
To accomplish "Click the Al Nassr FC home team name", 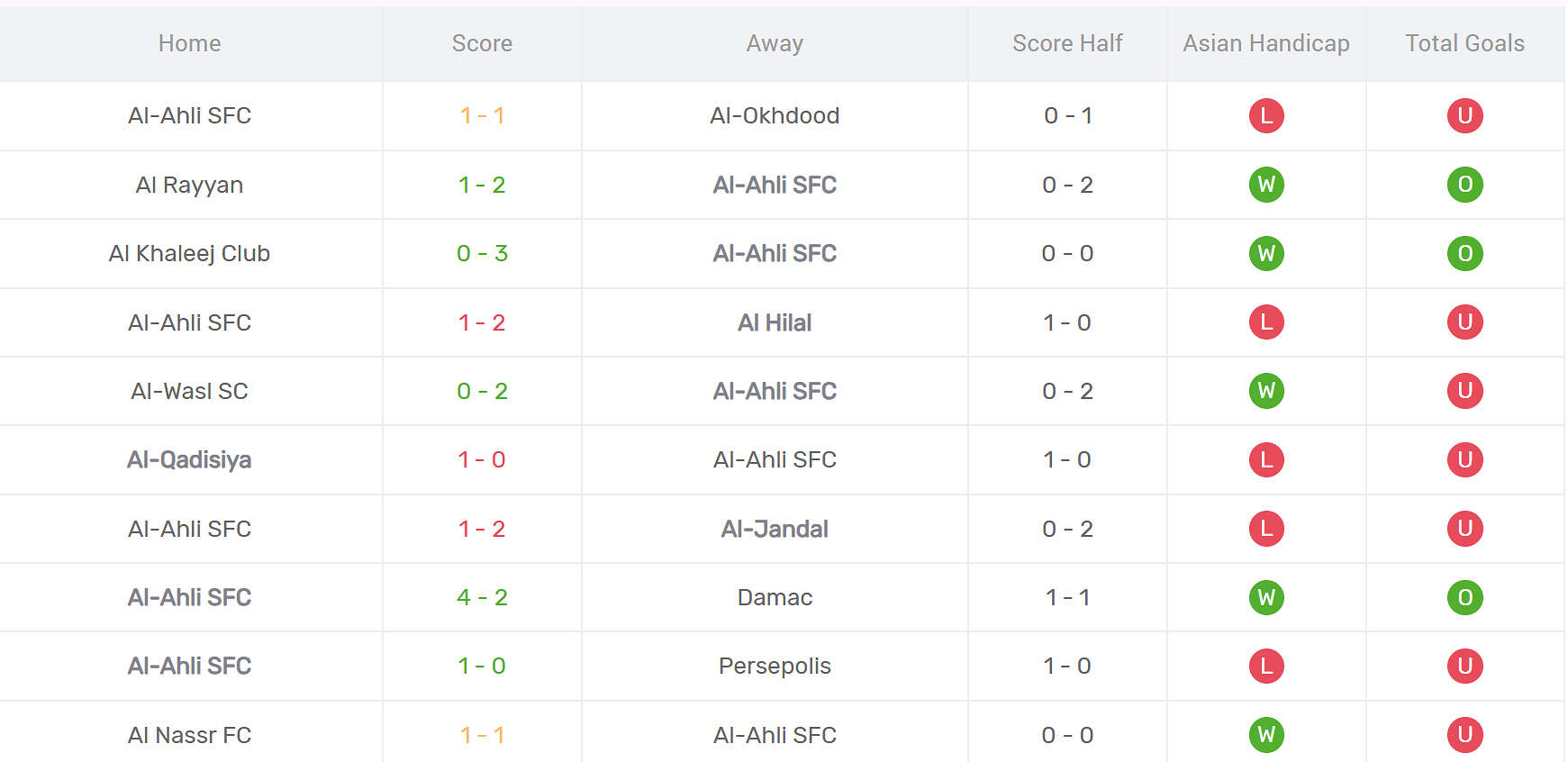I will tap(189, 735).
